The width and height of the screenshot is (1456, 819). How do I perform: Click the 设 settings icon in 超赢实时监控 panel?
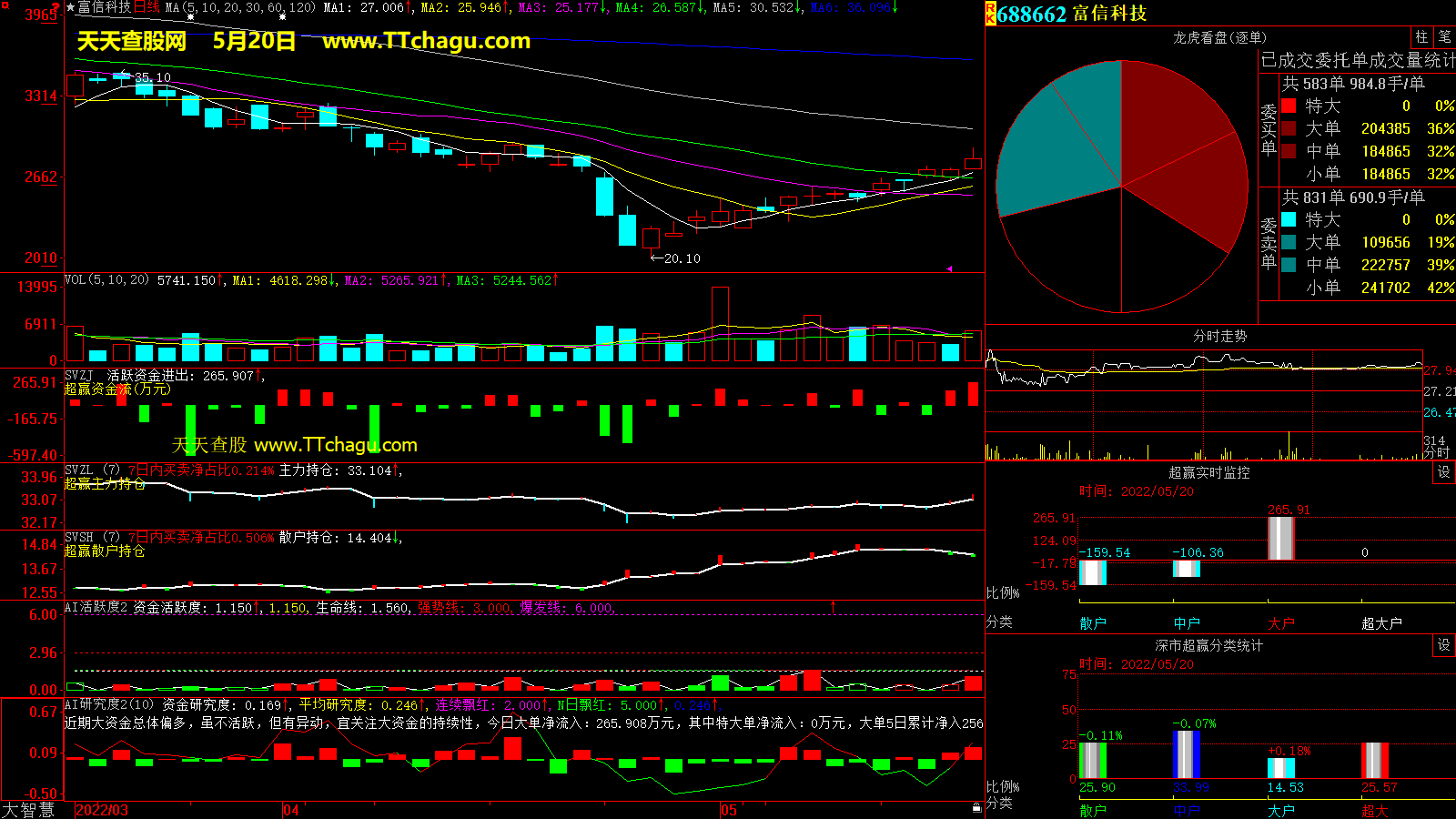(x=1444, y=472)
